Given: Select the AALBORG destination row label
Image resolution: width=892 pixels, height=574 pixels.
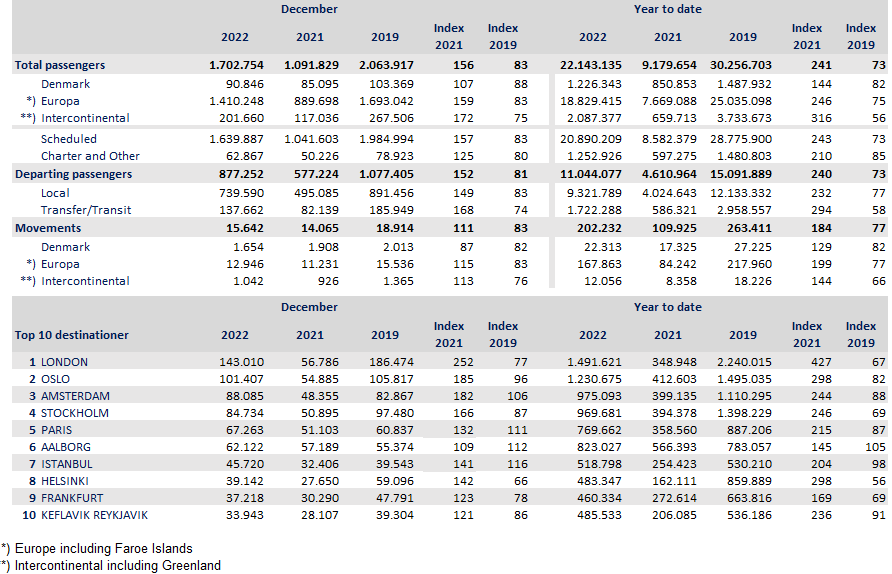Looking at the screenshot, I should pyautogui.click(x=66, y=449).
